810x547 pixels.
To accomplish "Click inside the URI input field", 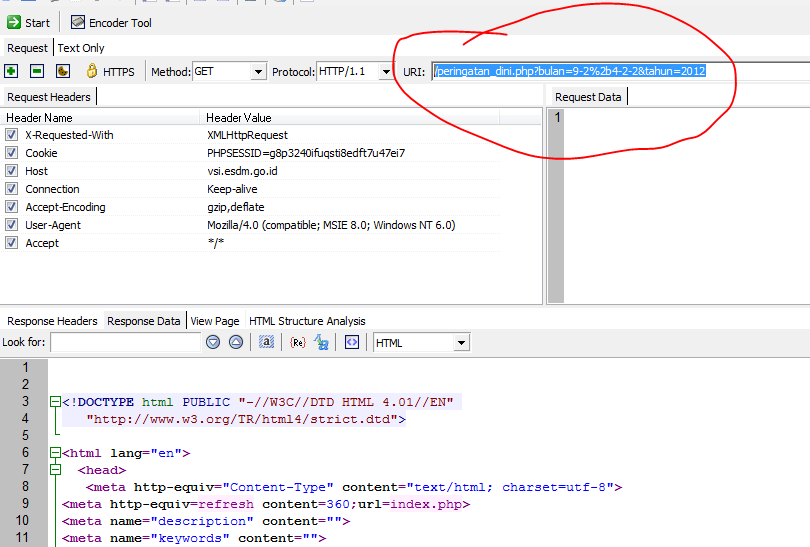I will click(x=620, y=71).
